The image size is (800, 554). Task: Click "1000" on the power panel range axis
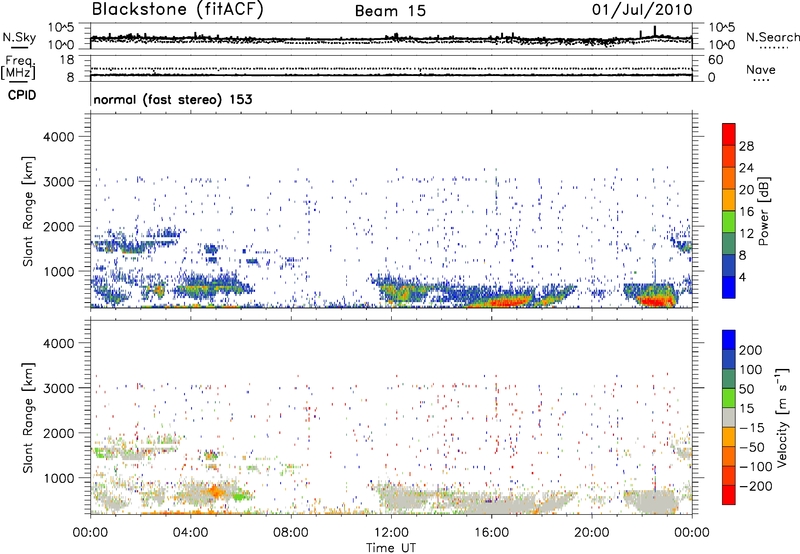[59, 271]
